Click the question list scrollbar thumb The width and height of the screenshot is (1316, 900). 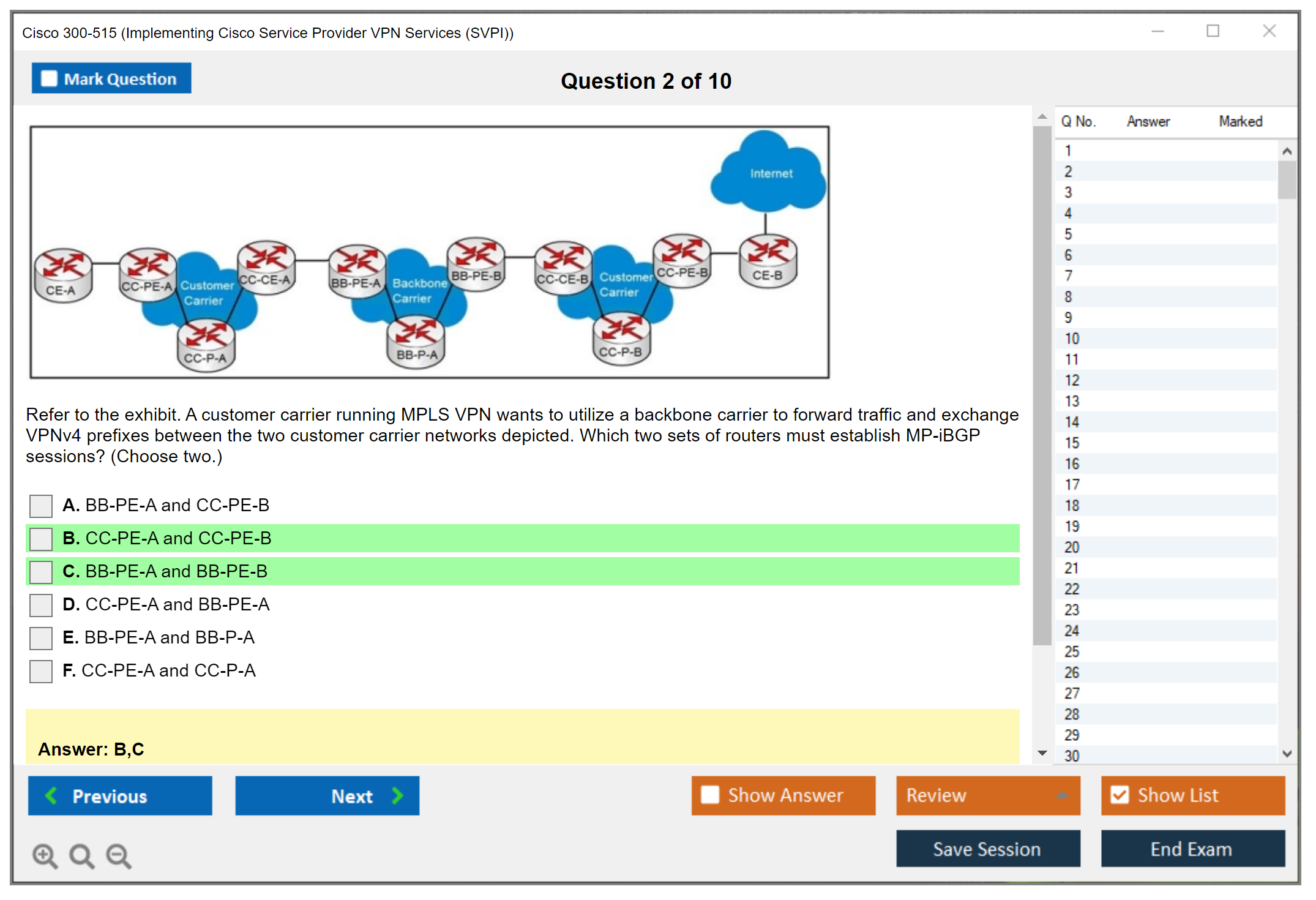pyautogui.click(x=1287, y=179)
